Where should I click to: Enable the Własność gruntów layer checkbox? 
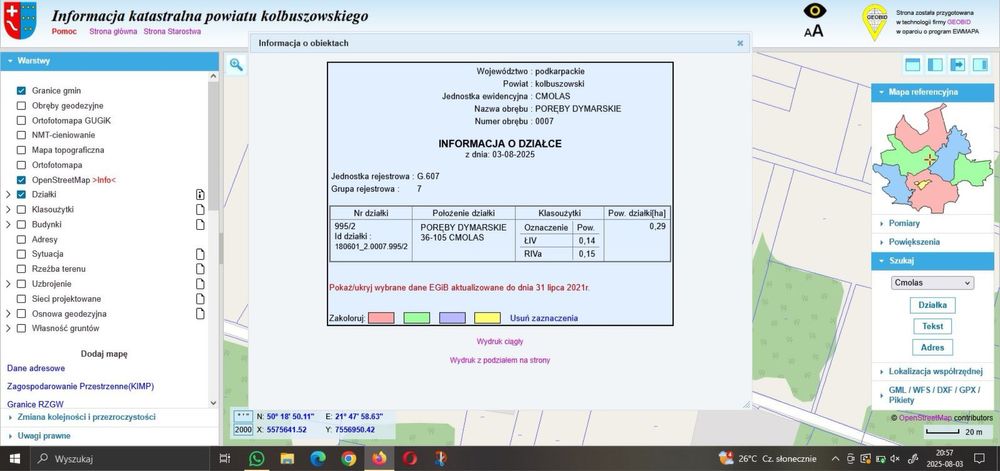point(21,328)
